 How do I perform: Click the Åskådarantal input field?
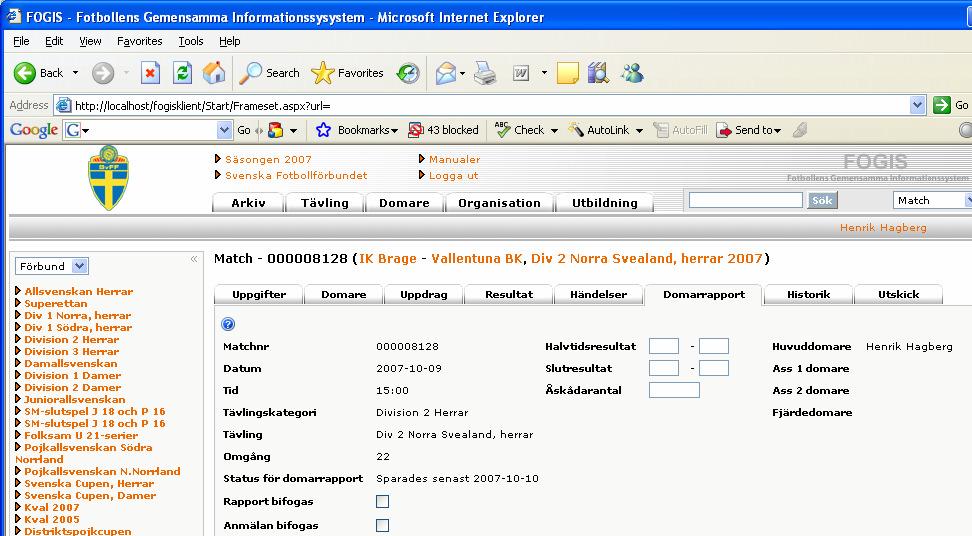(674, 390)
